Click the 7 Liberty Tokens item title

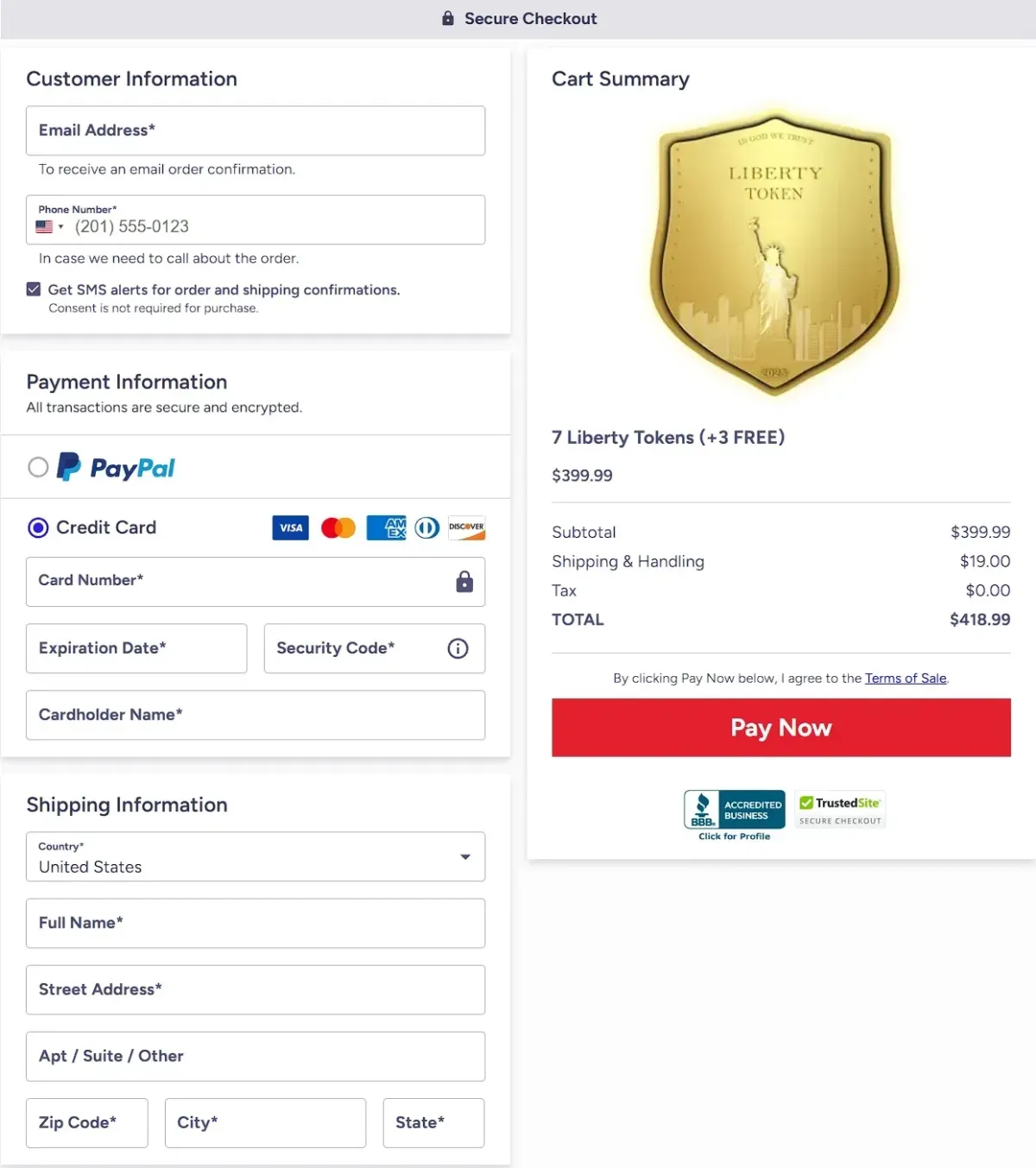(x=668, y=438)
